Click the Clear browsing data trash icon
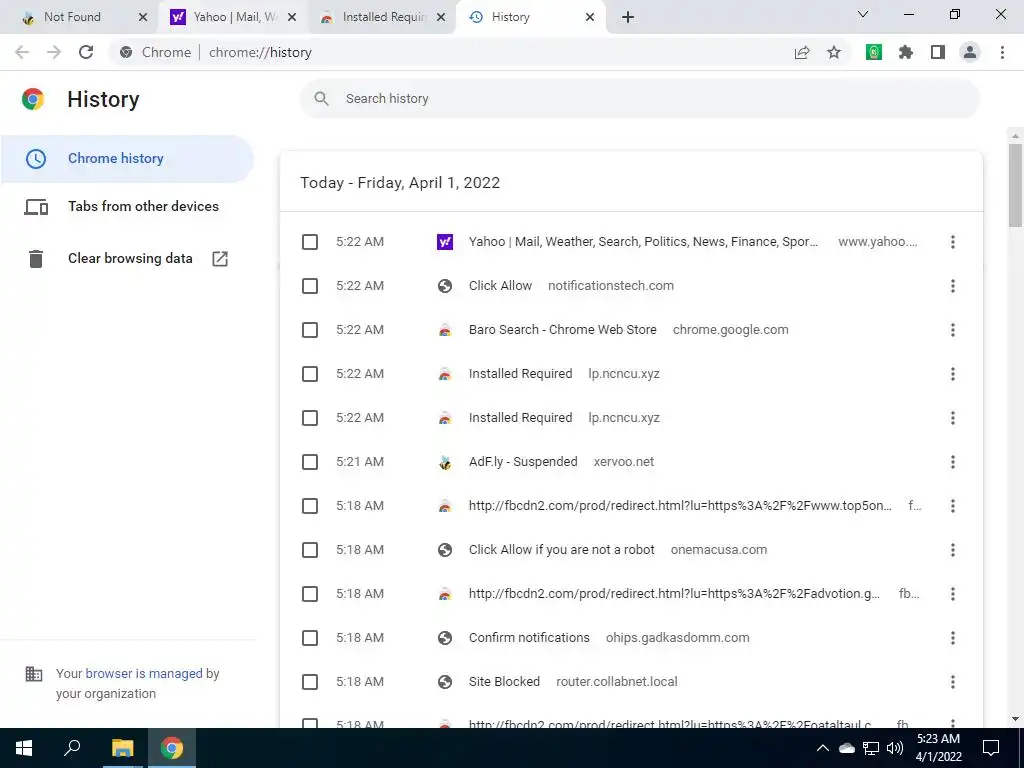This screenshot has width=1024, height=768. pos(36,259)
